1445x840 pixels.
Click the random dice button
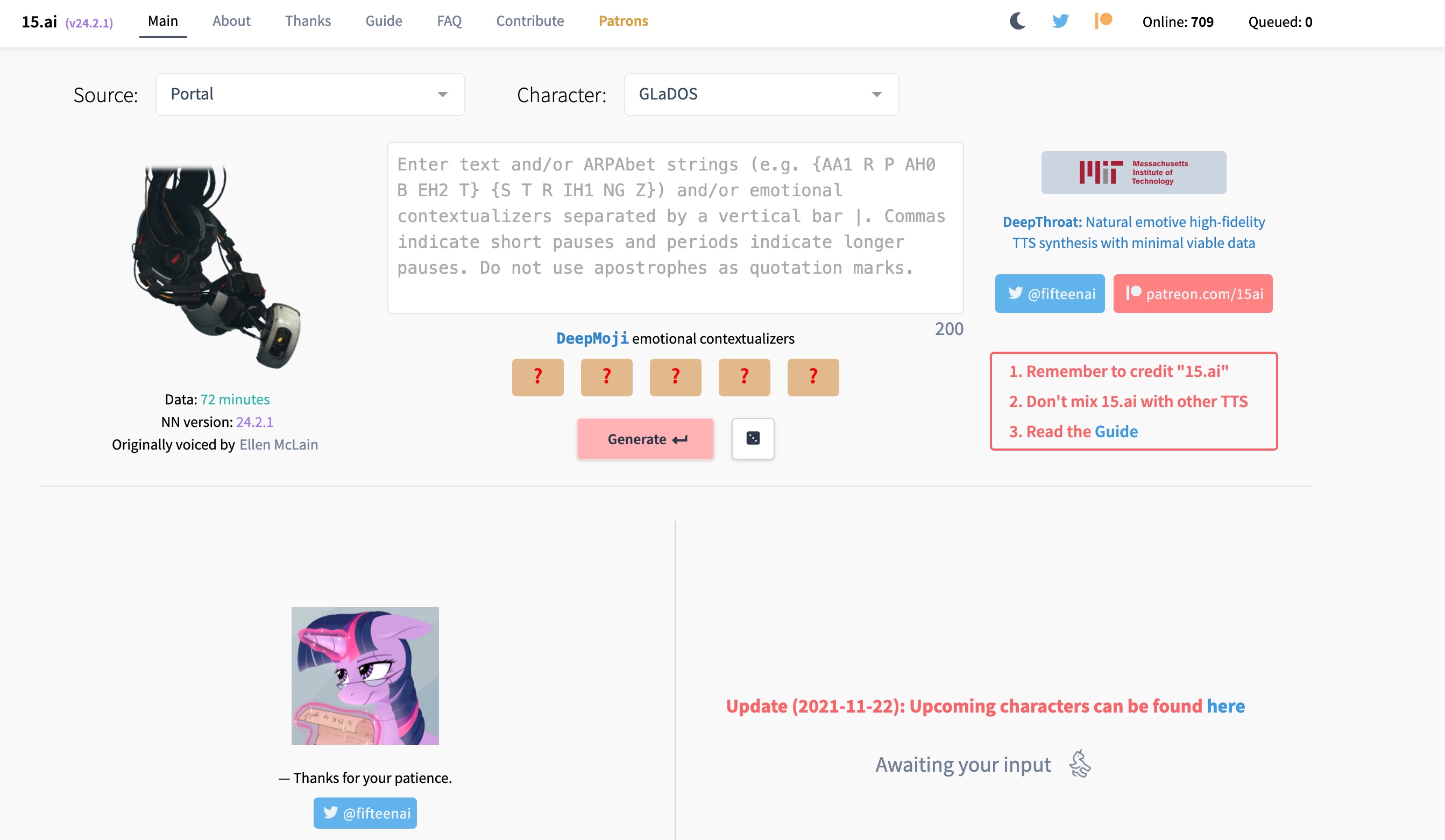(x=753, y=439)
